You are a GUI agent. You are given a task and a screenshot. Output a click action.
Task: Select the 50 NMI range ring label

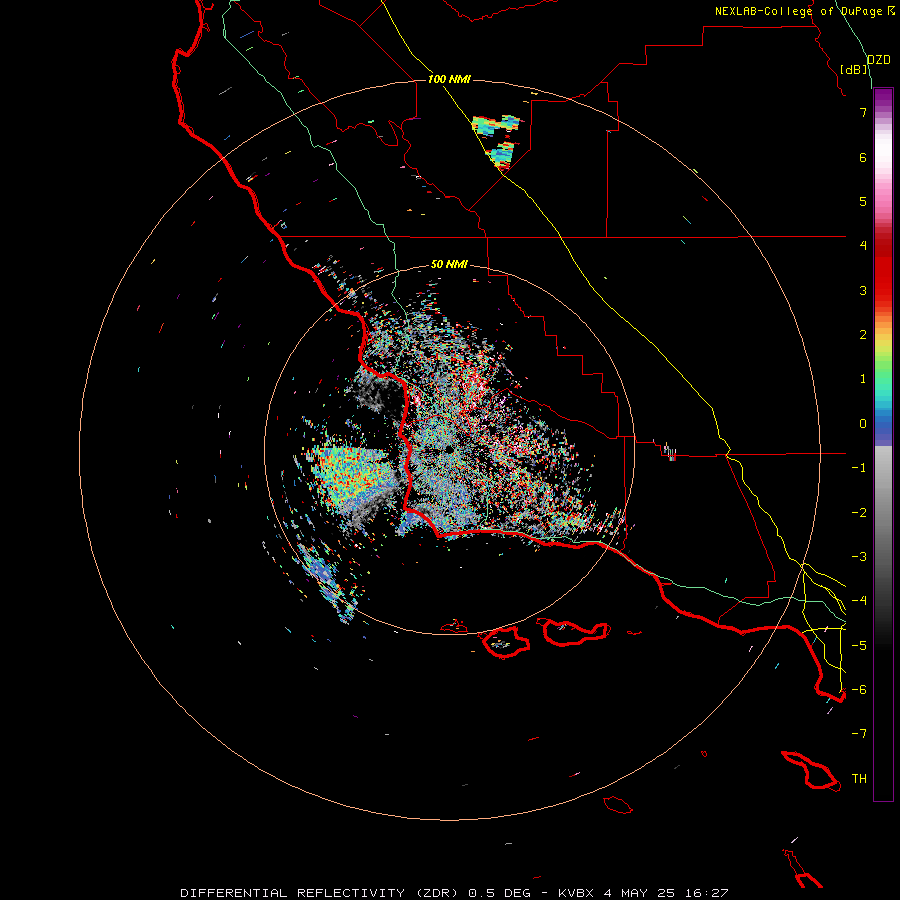tap(449, 265)
